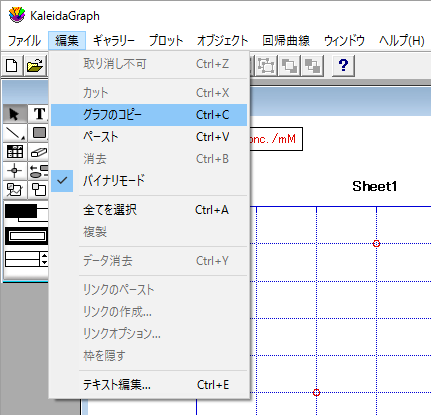The image size is (431, 415).
Task: Select the arrow selection tool
Action: (x=14, y=114)
